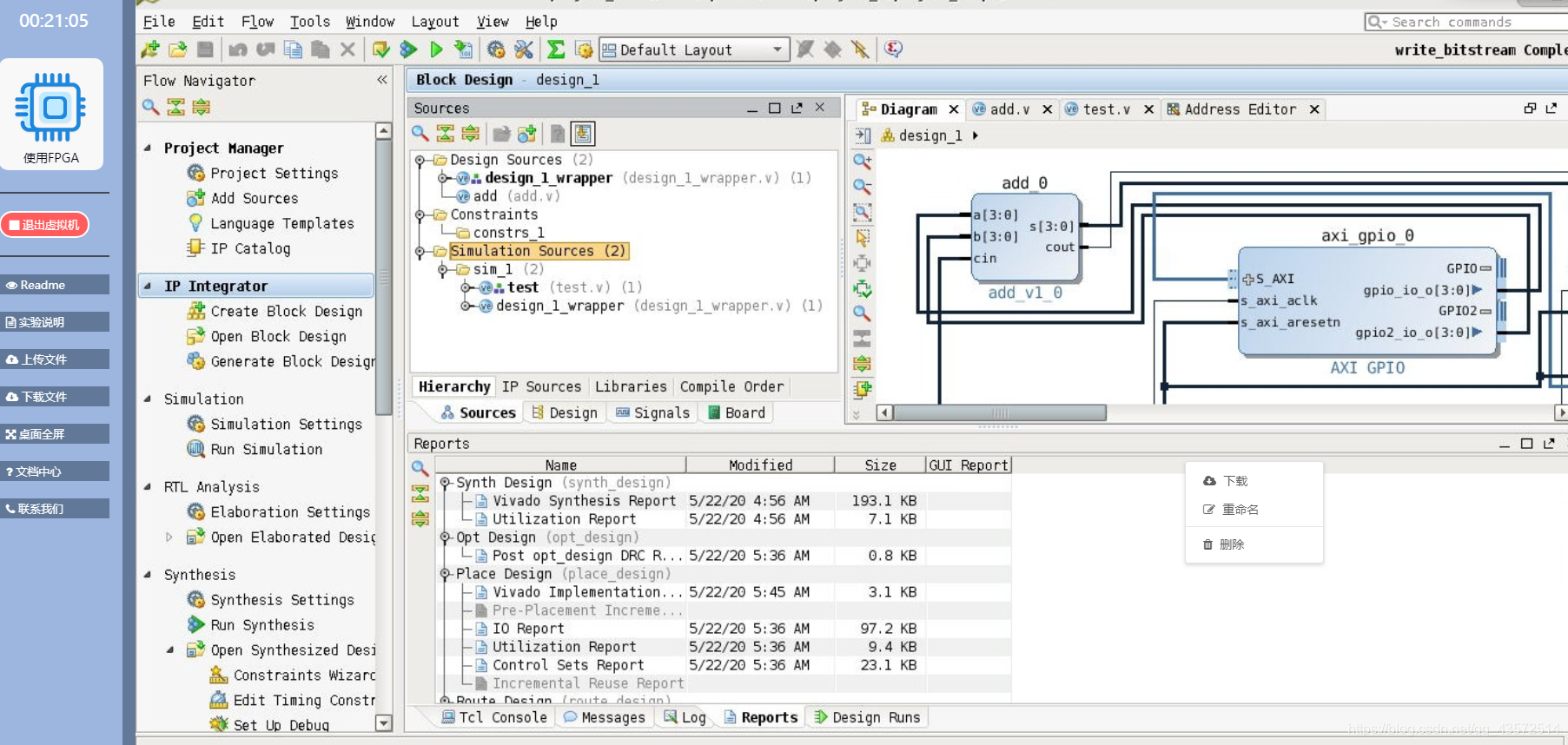This screenshot has height=745, width=1568.
Task: Click Flow Navigator scroll down arrow
Action: (383, 722)
